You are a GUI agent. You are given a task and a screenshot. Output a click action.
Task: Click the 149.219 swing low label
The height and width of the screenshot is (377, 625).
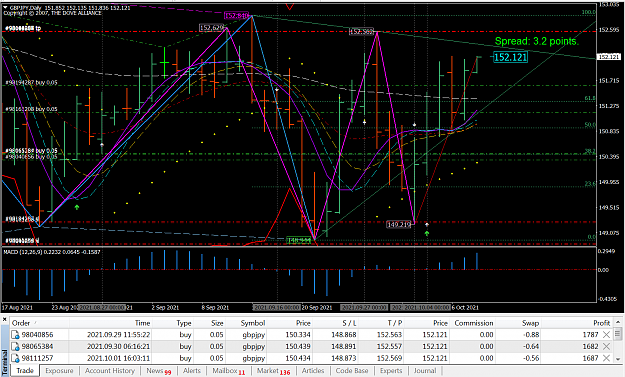point(399,225)
